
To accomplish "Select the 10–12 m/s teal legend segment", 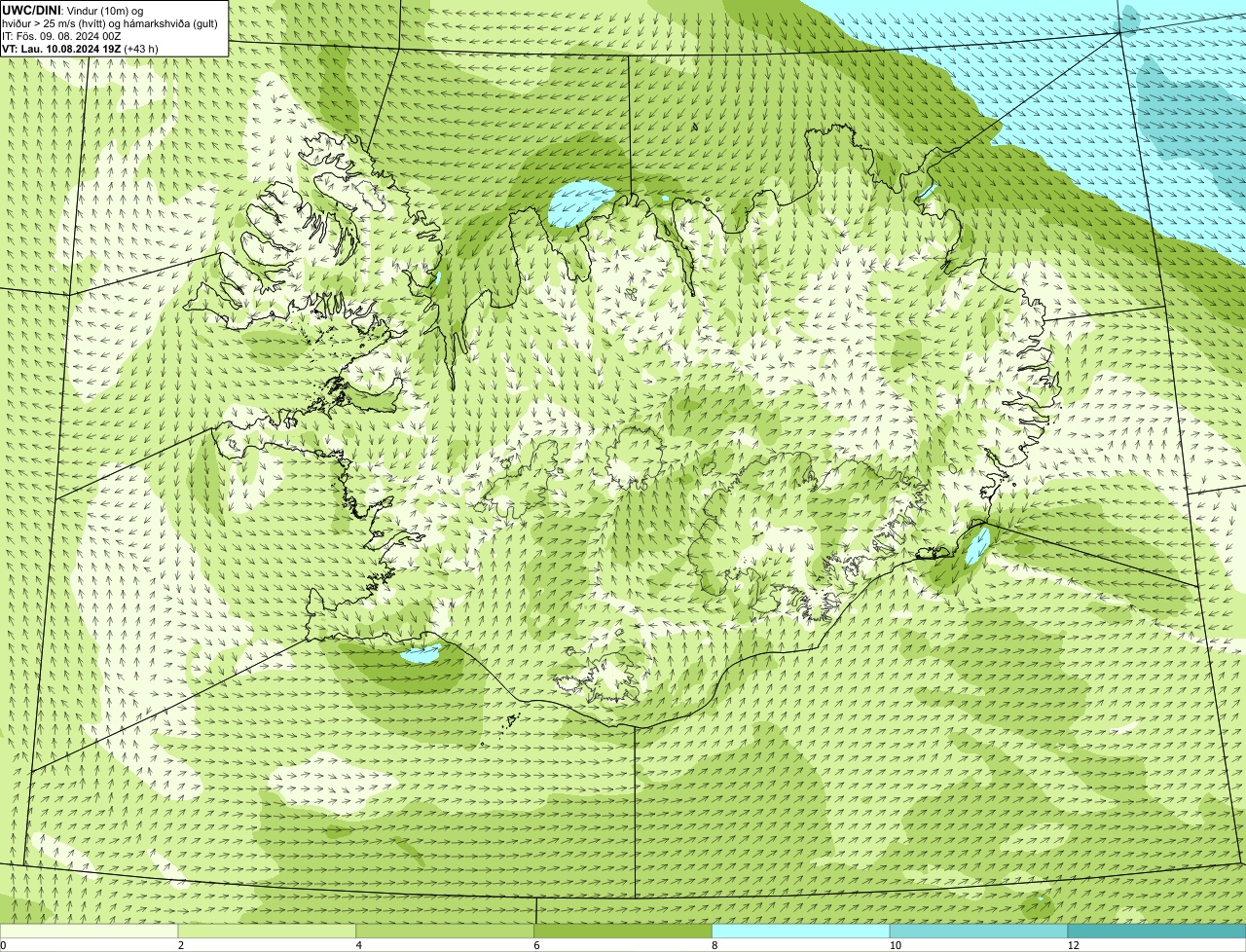I will [x=978, y=931].
